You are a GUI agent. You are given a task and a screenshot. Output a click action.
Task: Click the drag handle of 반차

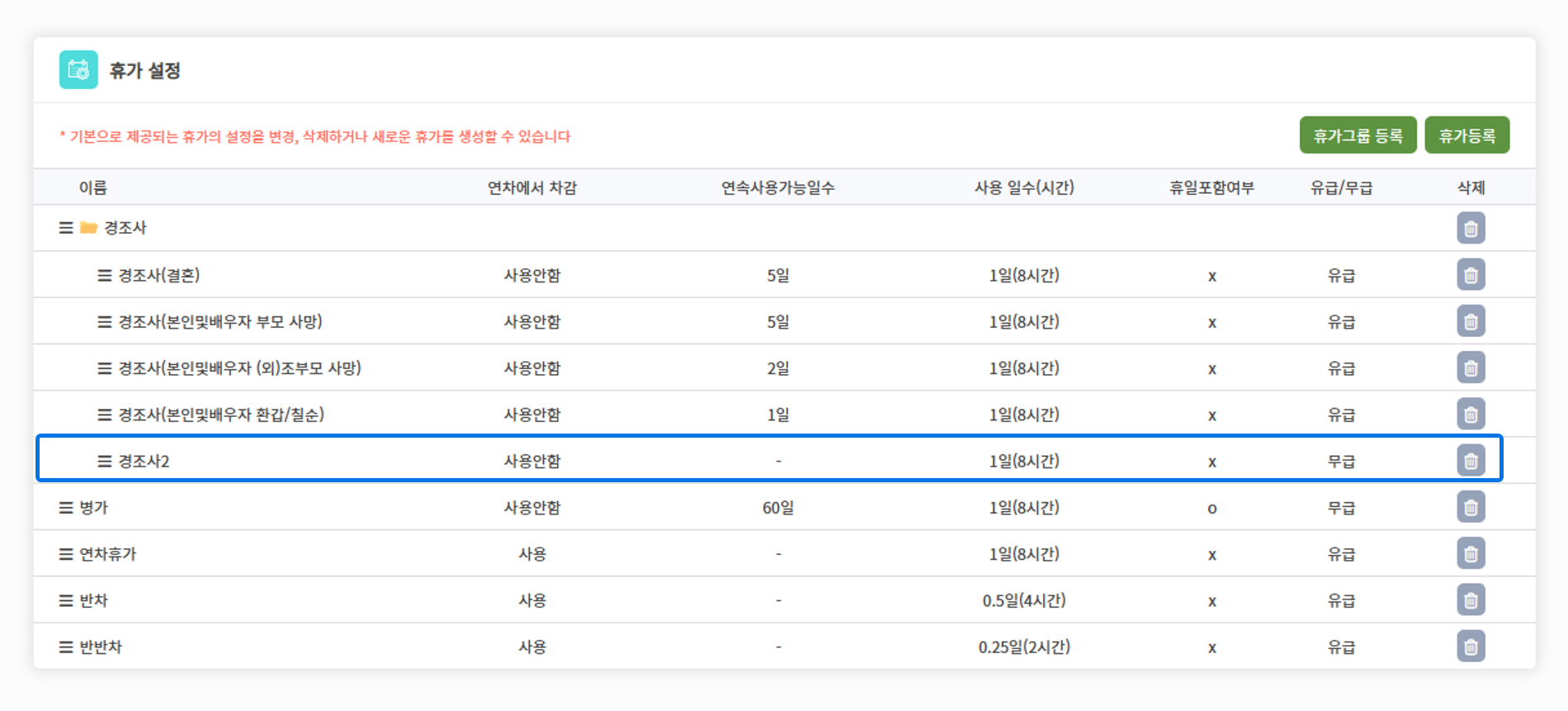coord(66,600)
